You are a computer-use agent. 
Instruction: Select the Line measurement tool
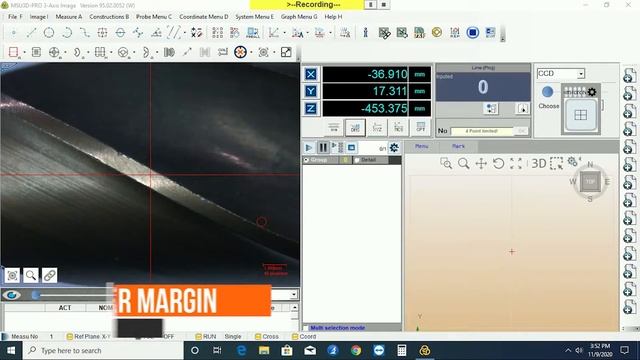[31, 32]
